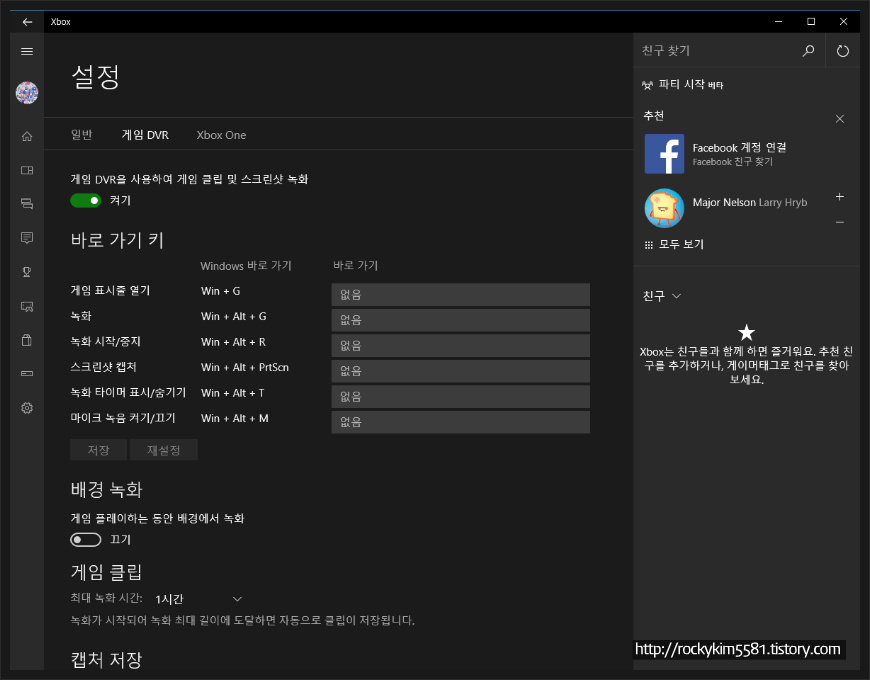
Task: Enable the background recording toggle
Action: (x=85, y=540)
